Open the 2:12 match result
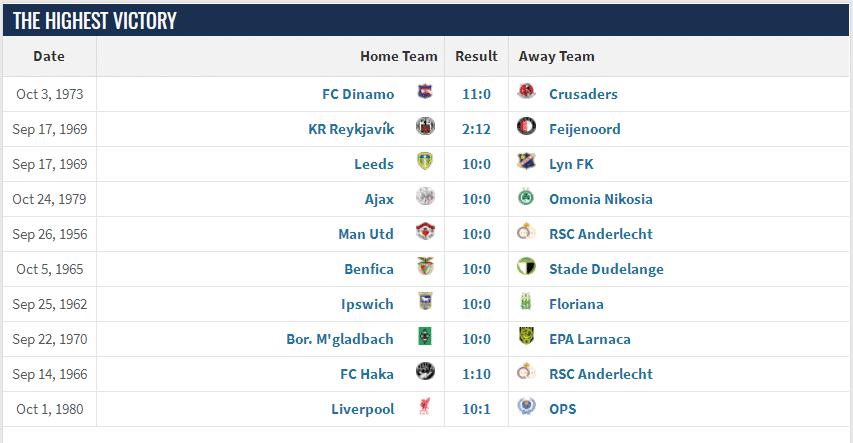The height and width of the screenshot is (443, 853). point(476,129)
